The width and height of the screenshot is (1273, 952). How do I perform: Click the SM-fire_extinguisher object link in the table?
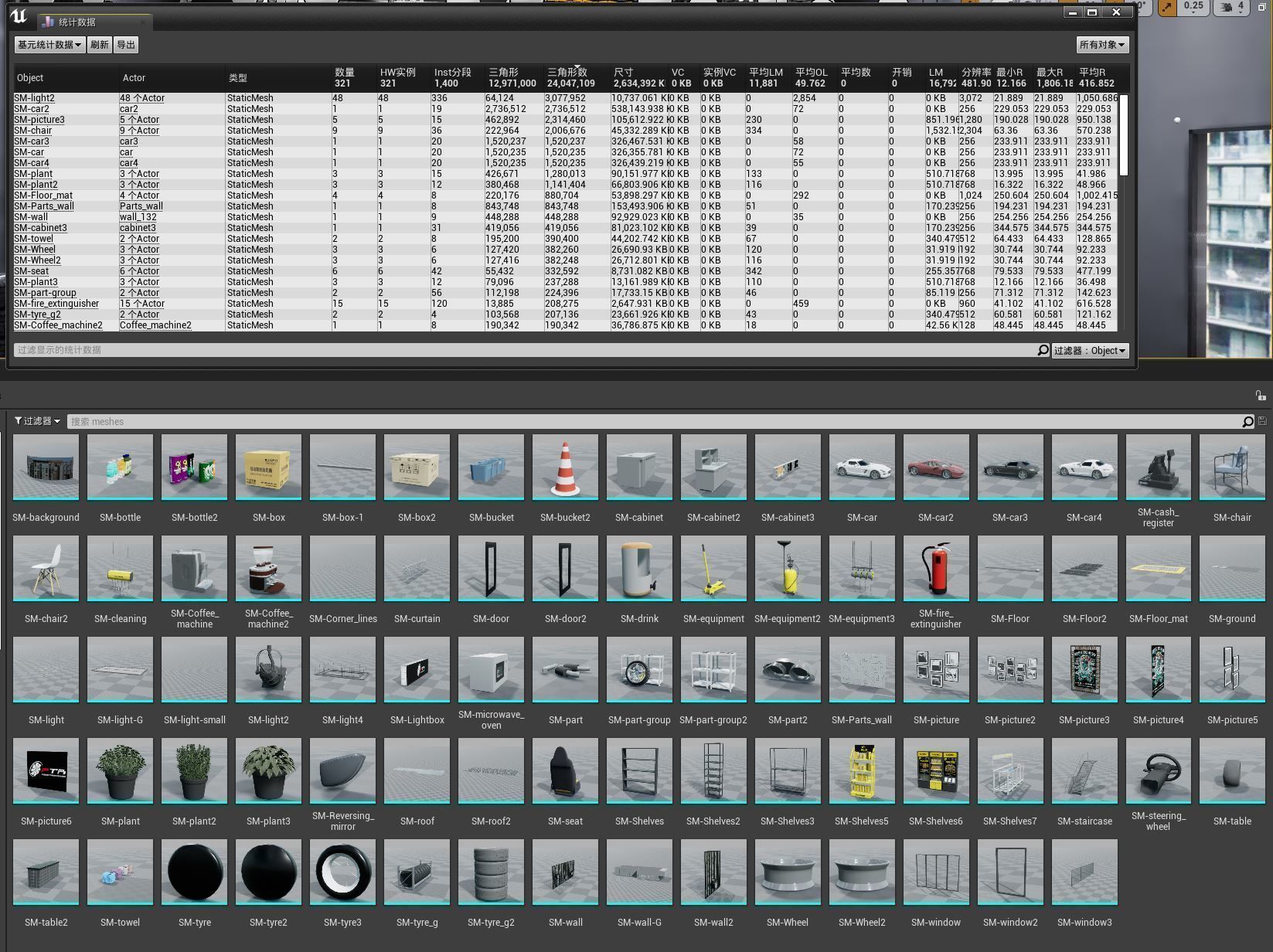(56, 304)
